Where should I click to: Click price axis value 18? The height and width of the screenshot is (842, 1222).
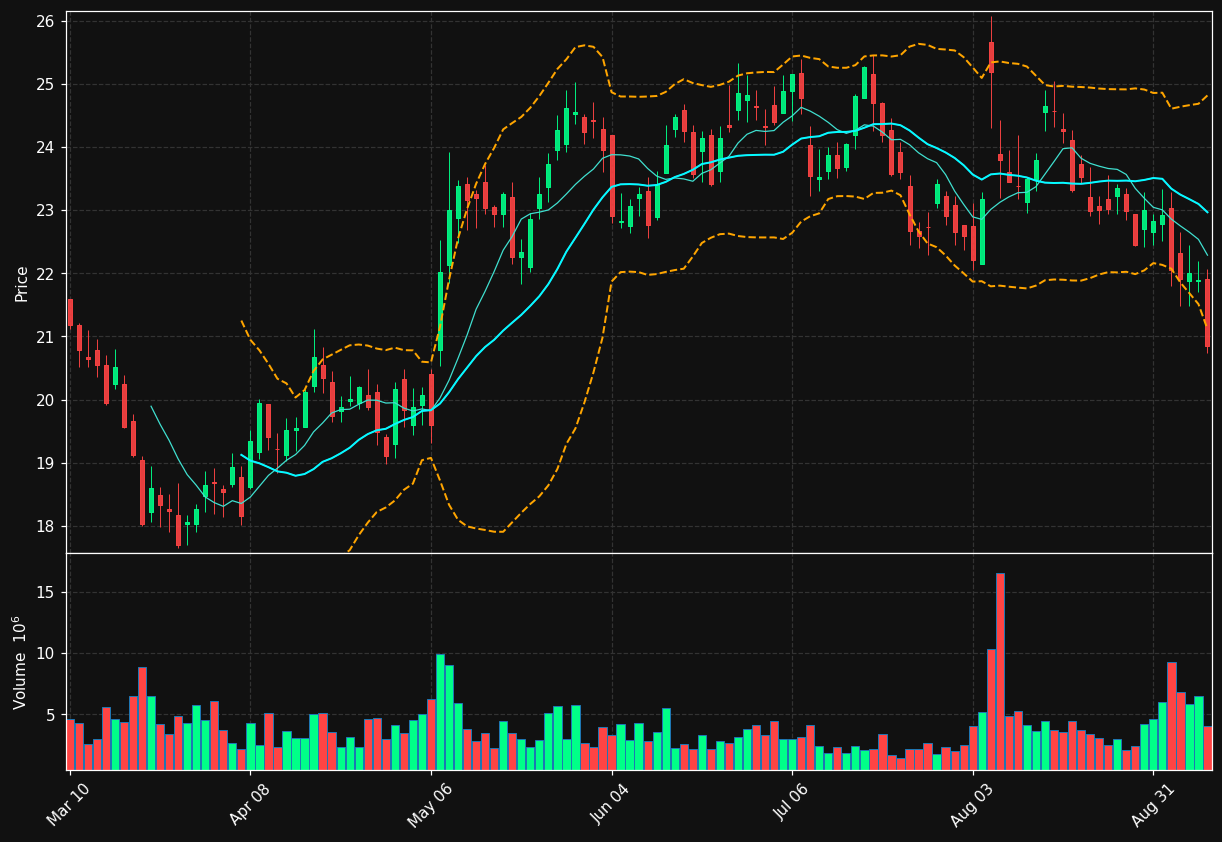(x=47, y=526)
